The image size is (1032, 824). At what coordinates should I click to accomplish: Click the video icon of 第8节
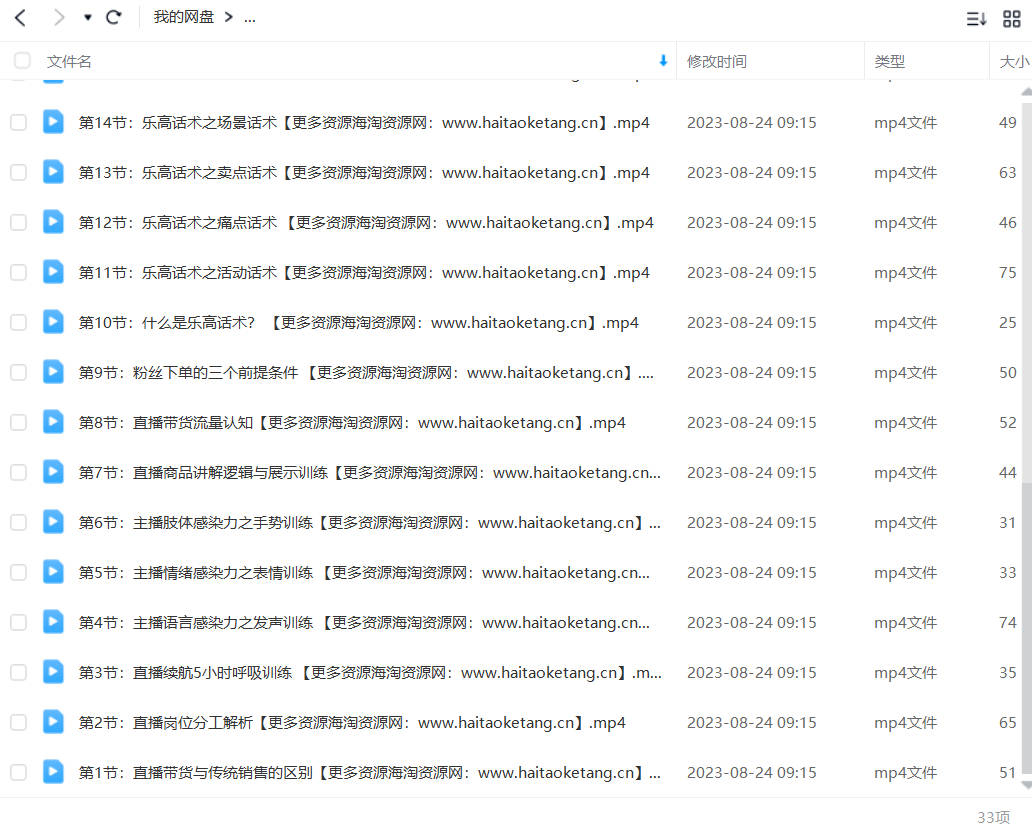click(x=53, y=422)
